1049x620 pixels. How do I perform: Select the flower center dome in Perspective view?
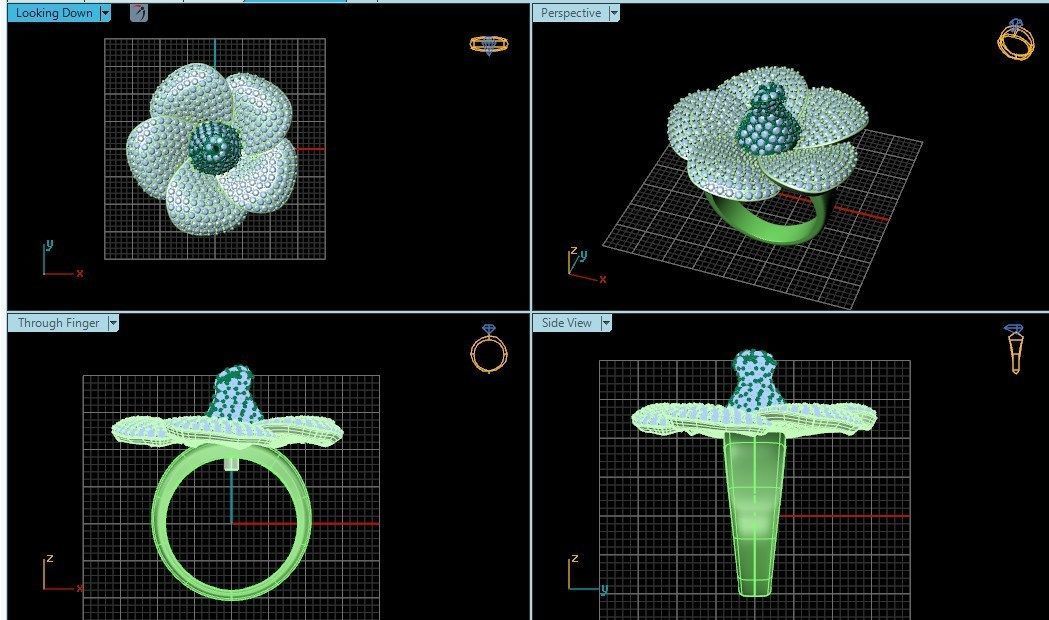coord(767,119)
